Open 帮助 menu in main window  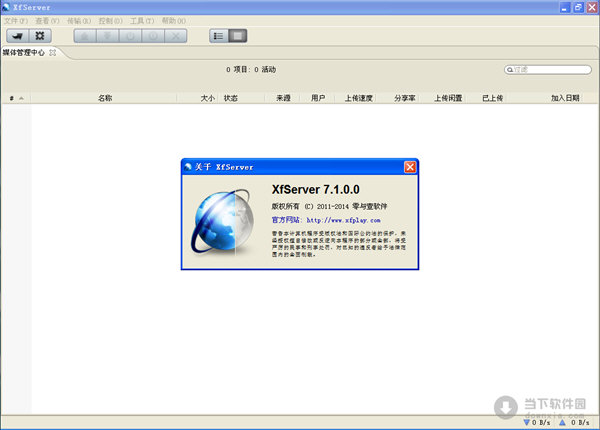point(174,21)
